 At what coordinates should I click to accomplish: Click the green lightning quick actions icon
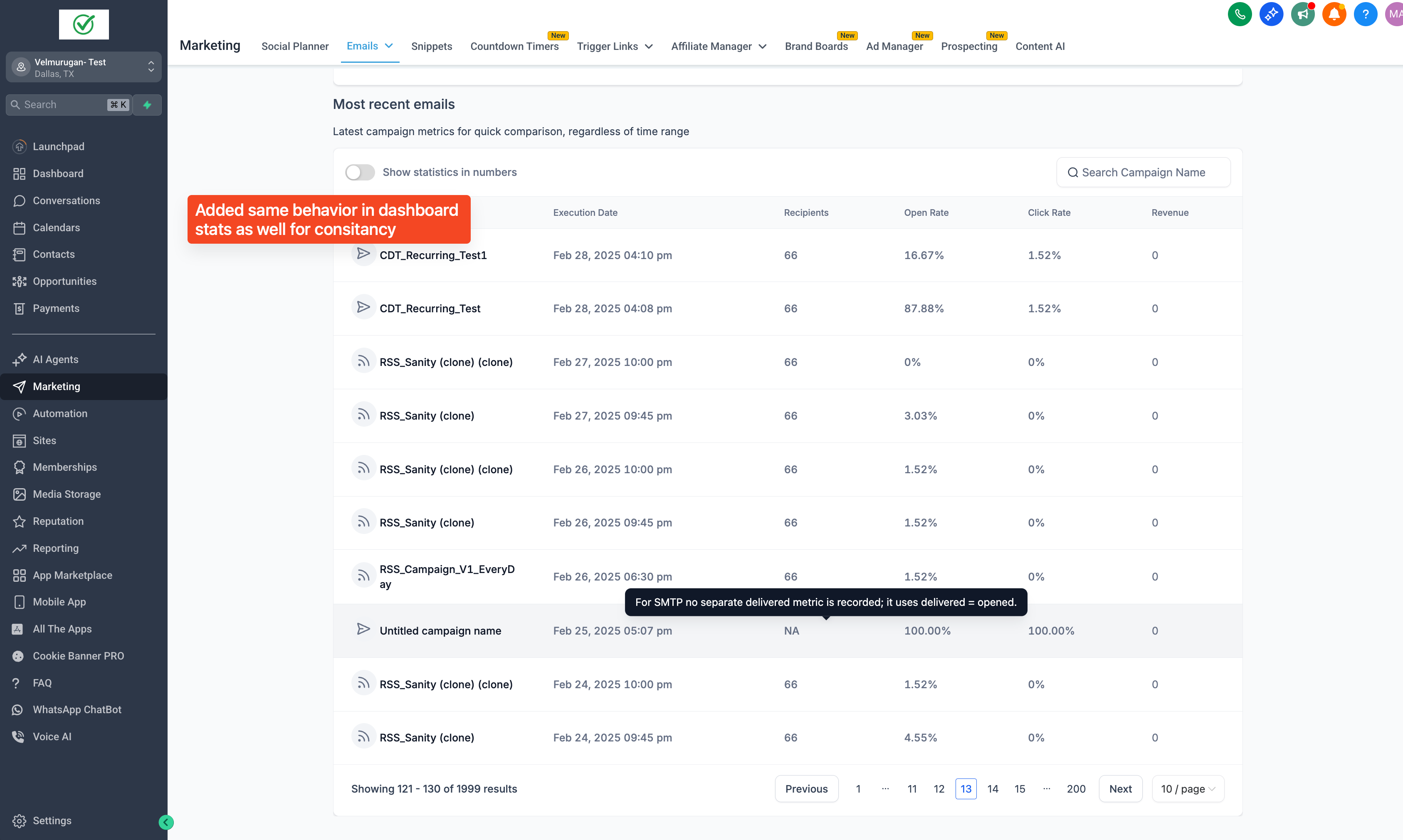tap(147, 105)
